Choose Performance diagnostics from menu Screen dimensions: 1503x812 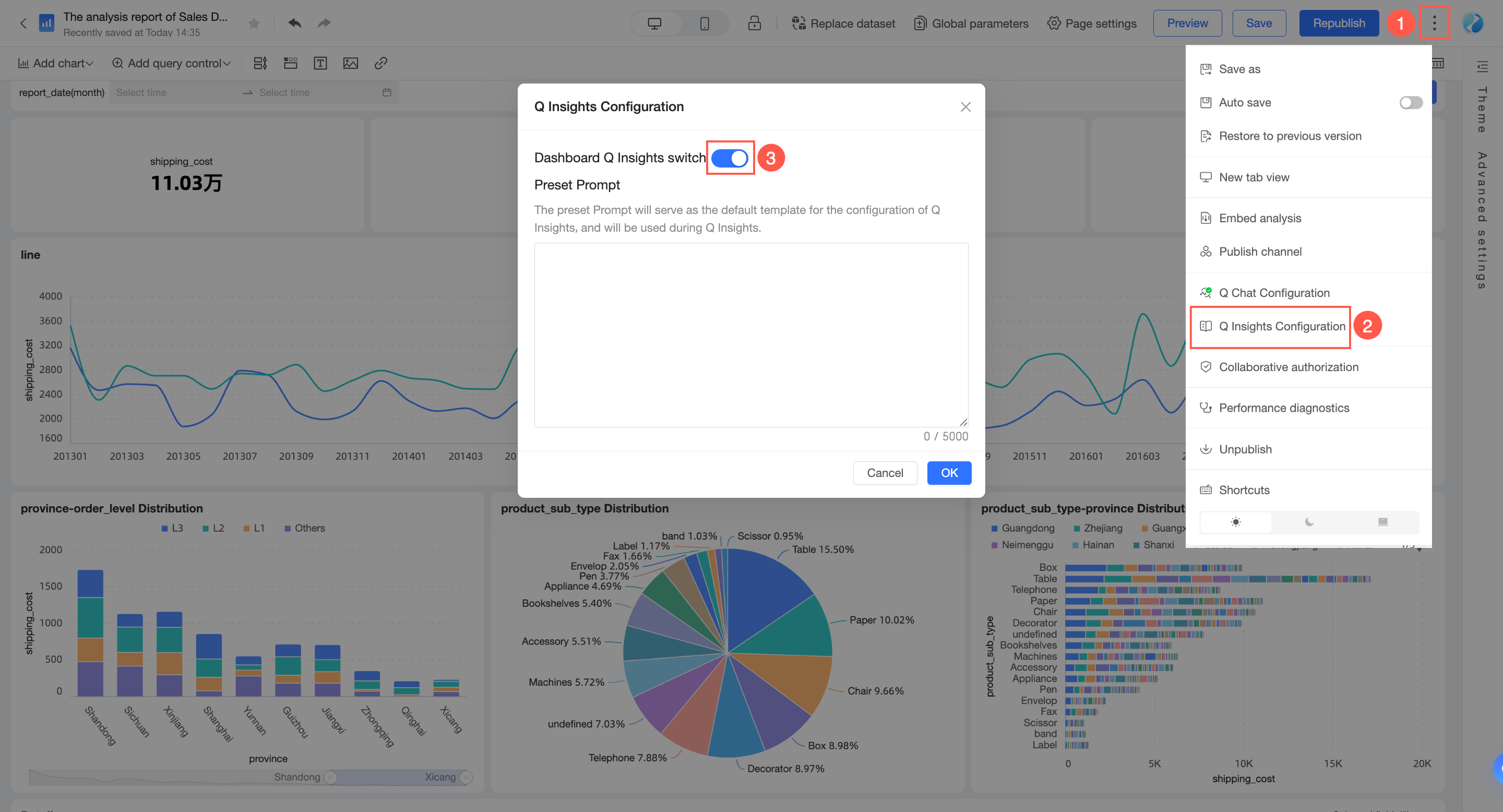(1284, 408)
